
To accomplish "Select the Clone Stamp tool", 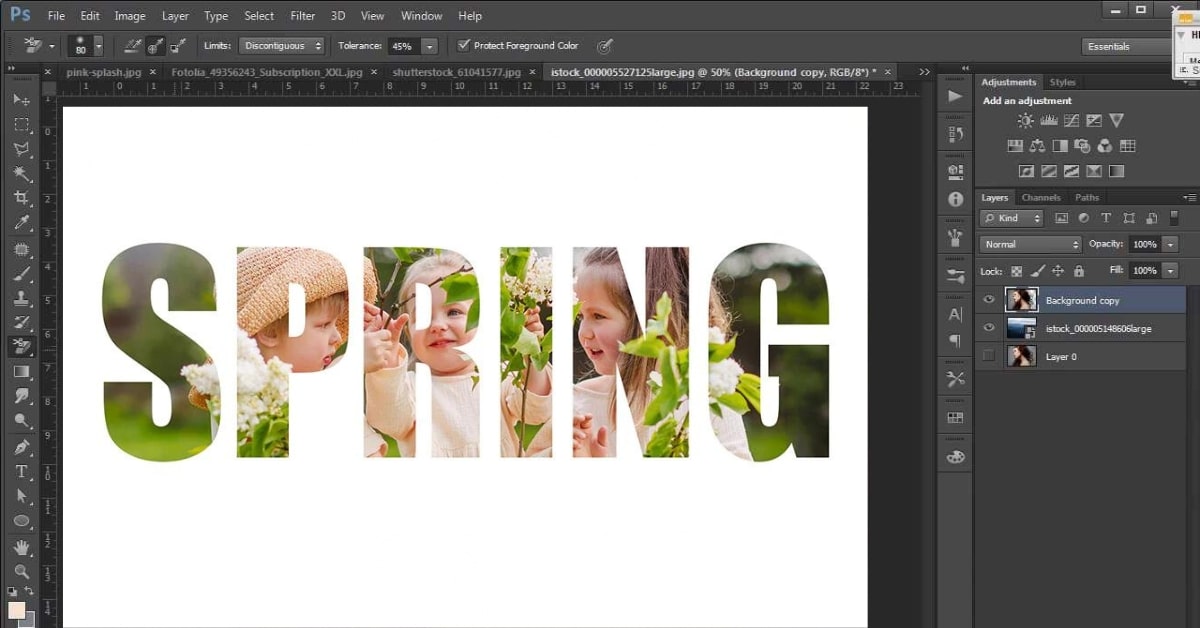I will 21,297.
